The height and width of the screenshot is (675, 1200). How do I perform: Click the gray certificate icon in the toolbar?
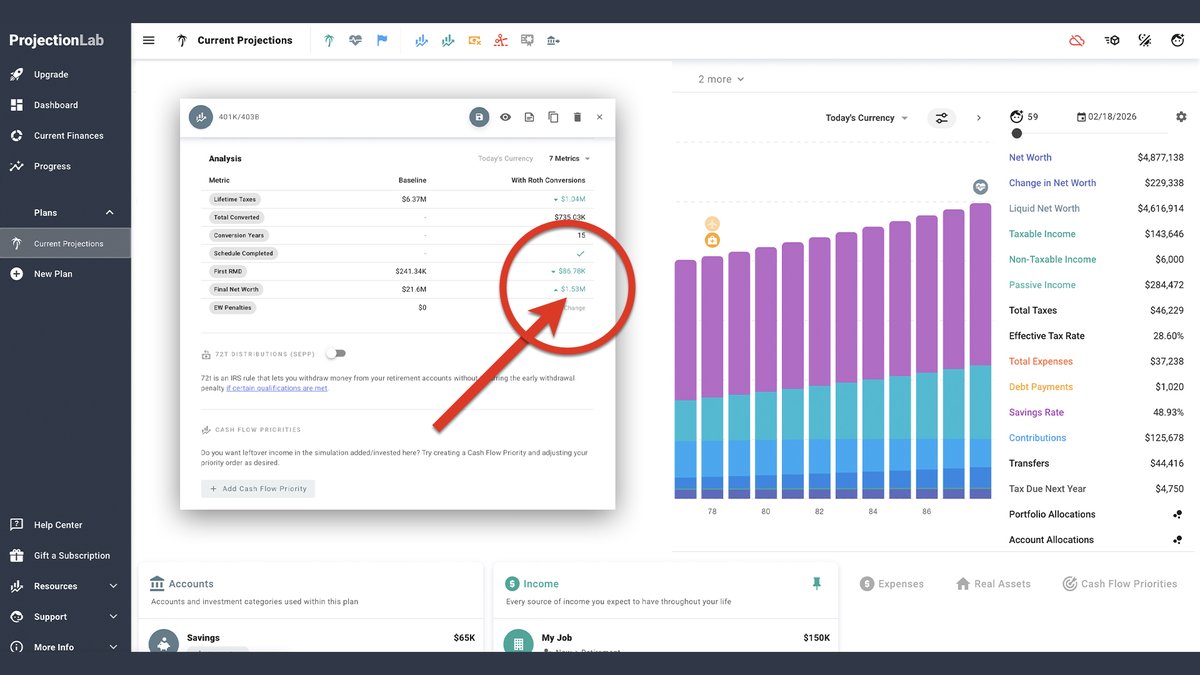527,41
